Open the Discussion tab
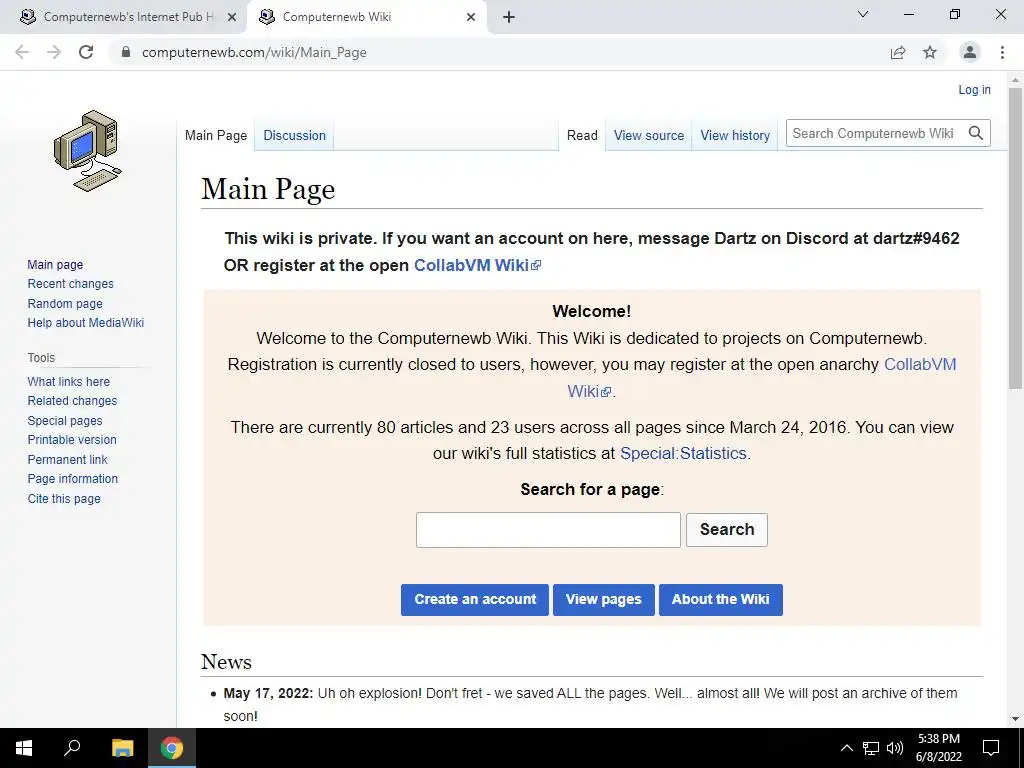 click(295, 136)
